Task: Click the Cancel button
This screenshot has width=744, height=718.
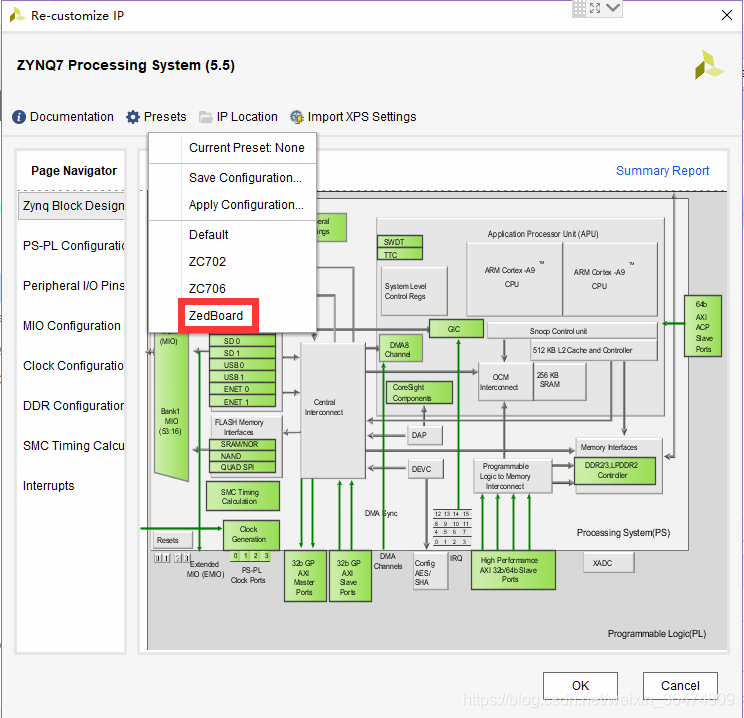Action: (680, 685)
